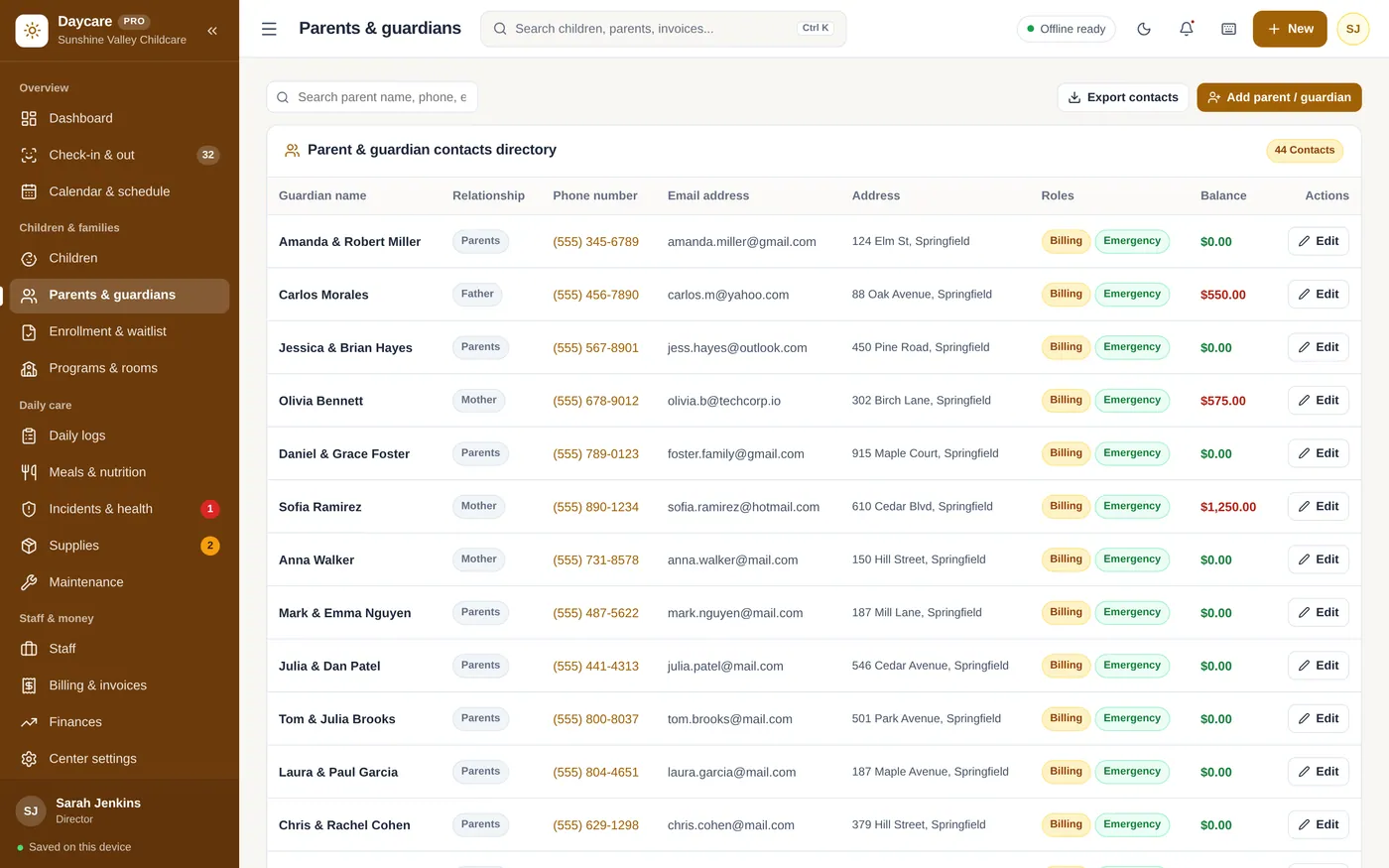Click the Search parent name field

tap(372, 97)
